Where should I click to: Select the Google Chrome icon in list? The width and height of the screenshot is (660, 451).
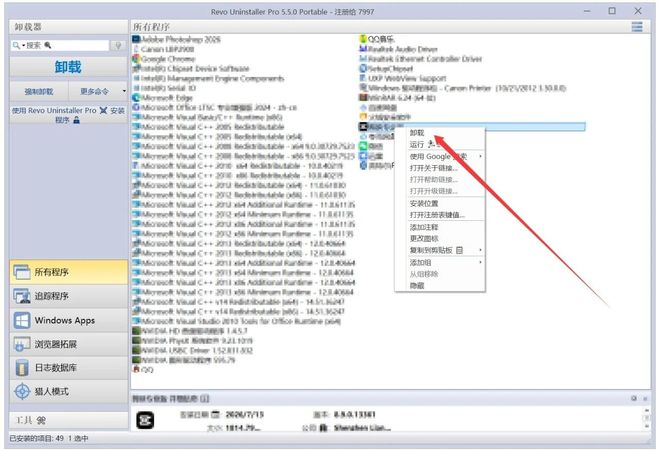click(x=136, y=59)
